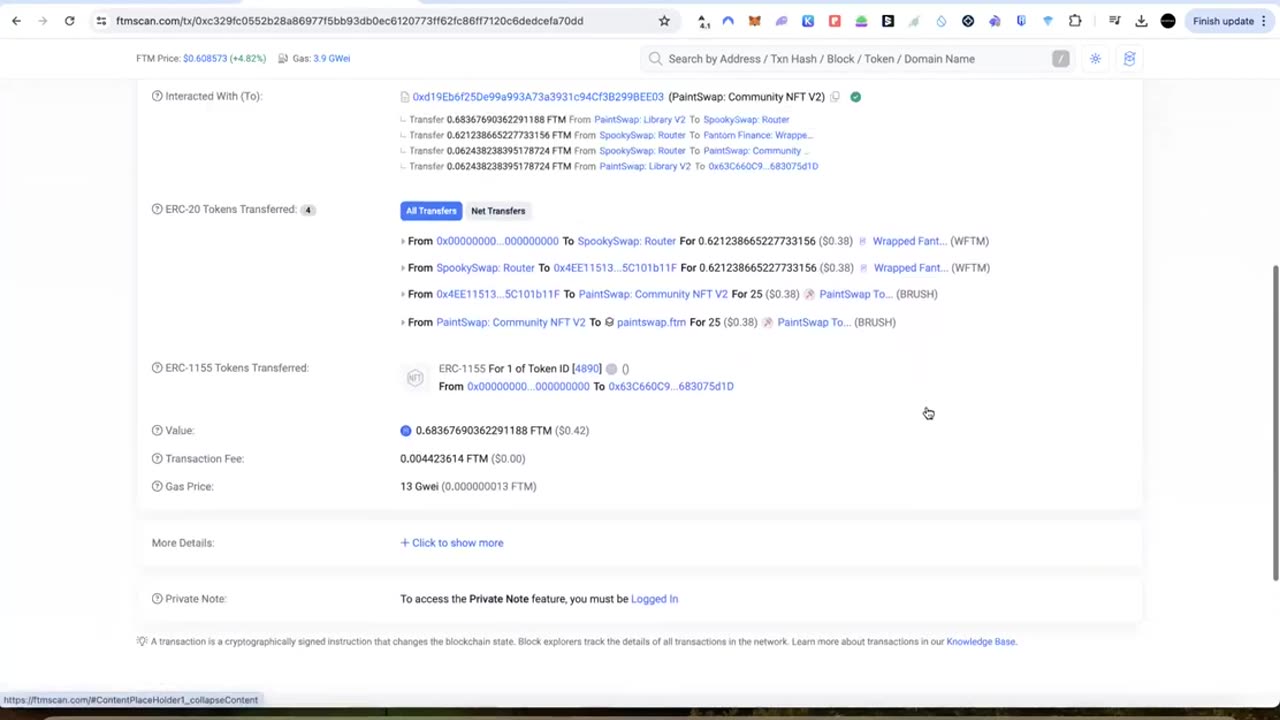Expand More Details via Click to show more
Screen dimensions: 1280x720
452,543
